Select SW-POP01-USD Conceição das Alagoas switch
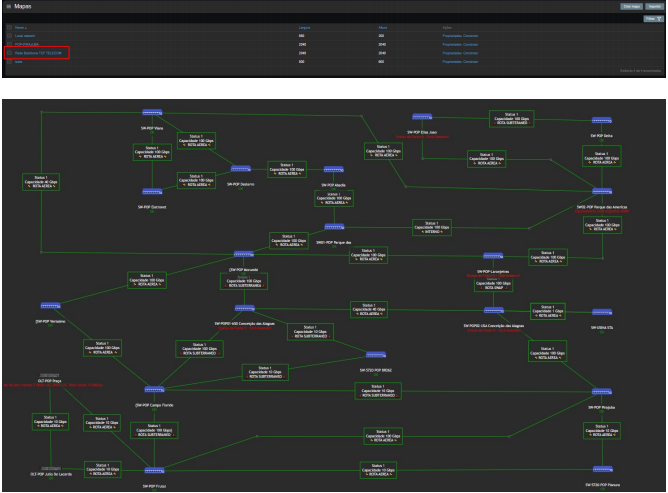Screen dimensions: 668x493 (x=245, y=308)
